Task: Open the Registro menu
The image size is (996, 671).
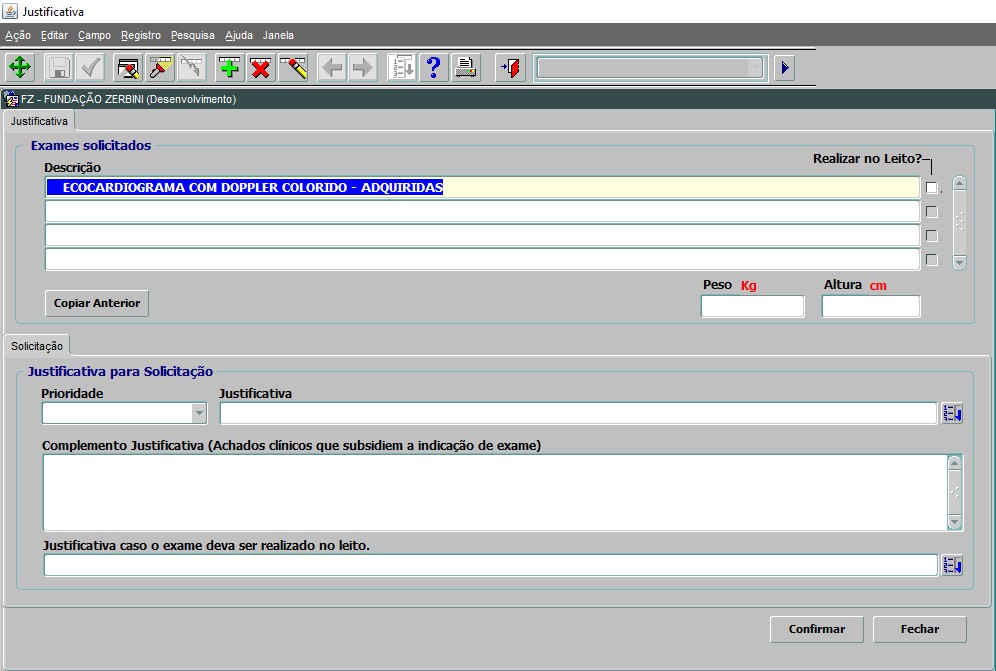Action: click(140, 36)
